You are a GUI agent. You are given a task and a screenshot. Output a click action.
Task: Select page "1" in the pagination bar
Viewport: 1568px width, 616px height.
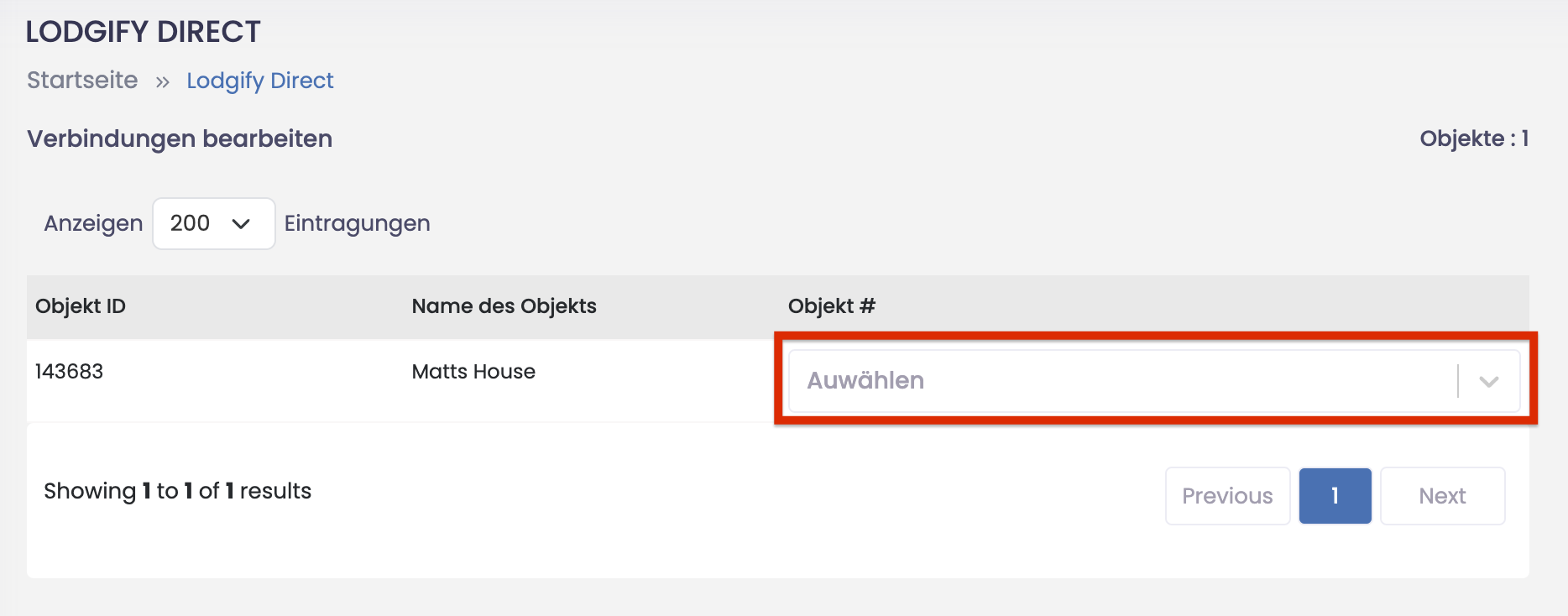click(1335, 495)
